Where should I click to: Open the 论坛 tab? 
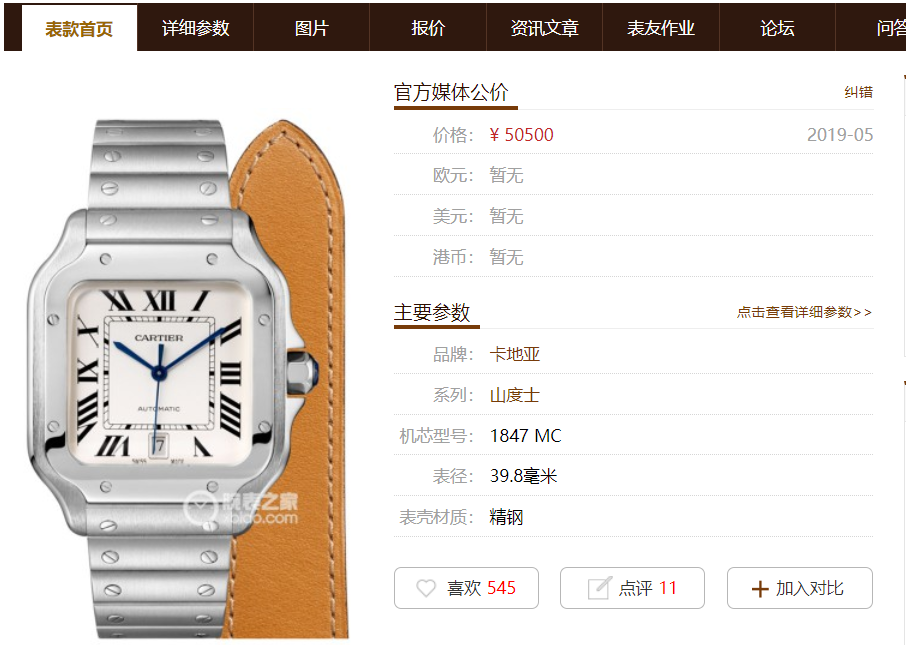777,28
